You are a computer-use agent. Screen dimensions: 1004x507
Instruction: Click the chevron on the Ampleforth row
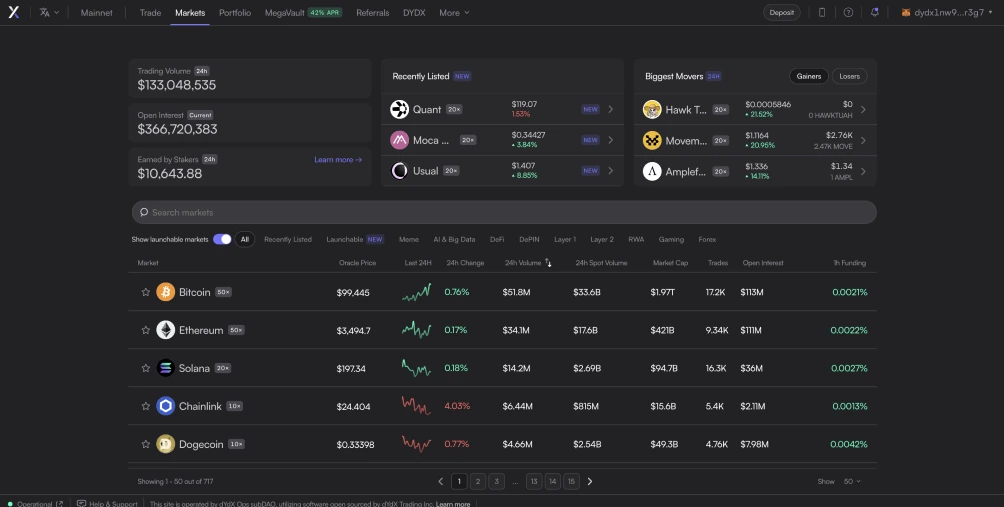coord(863,171)
